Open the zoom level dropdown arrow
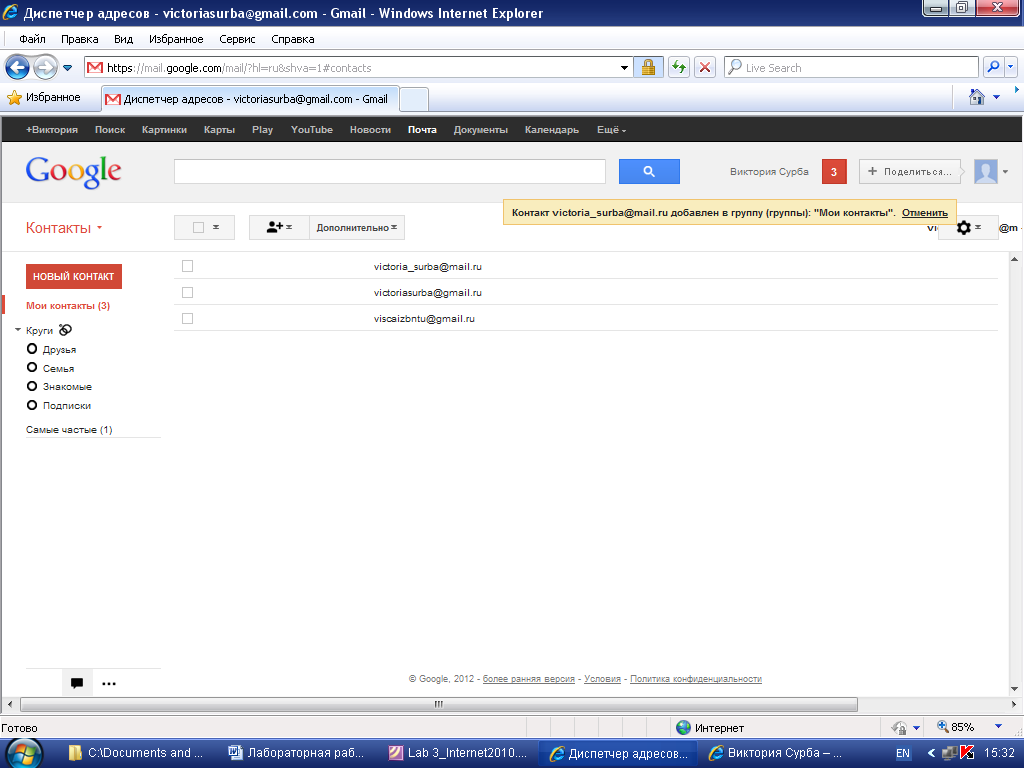Viewport: 1024px width, 768px height. [x=998, y=727]
